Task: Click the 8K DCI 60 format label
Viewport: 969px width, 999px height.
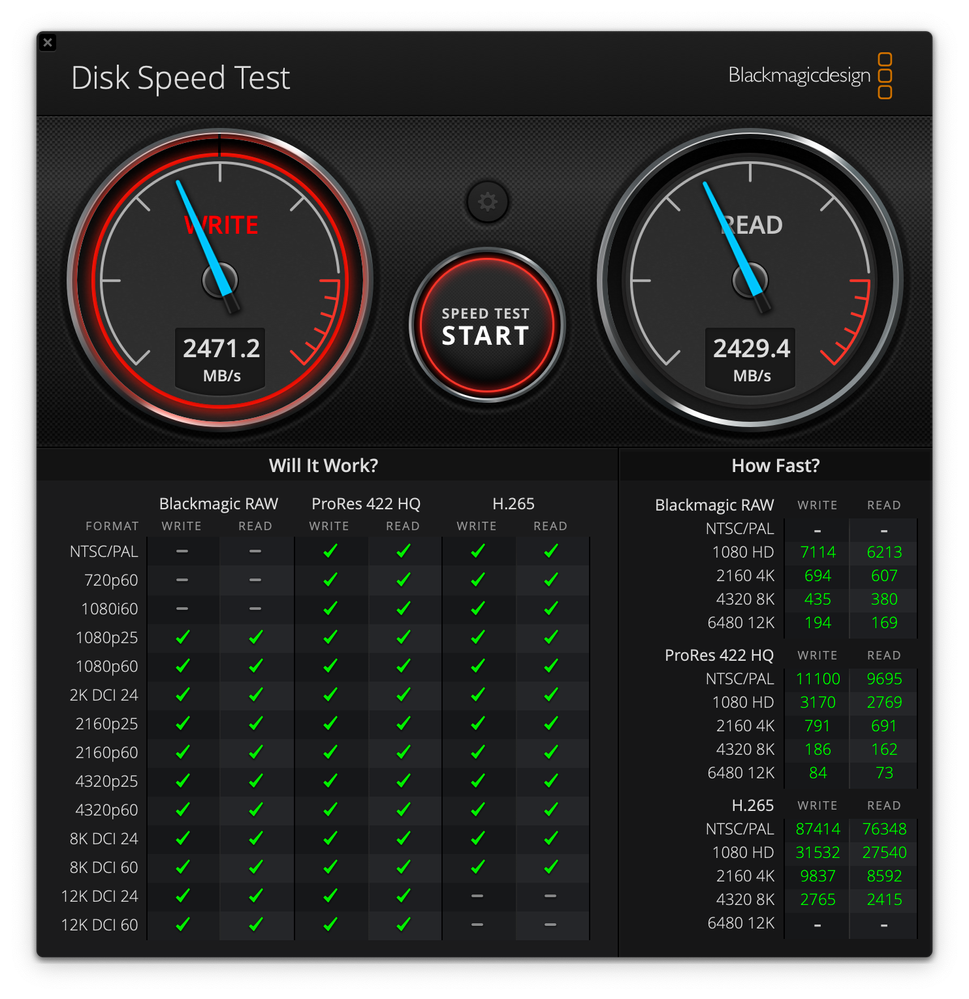Action: [x=104, y=867]
